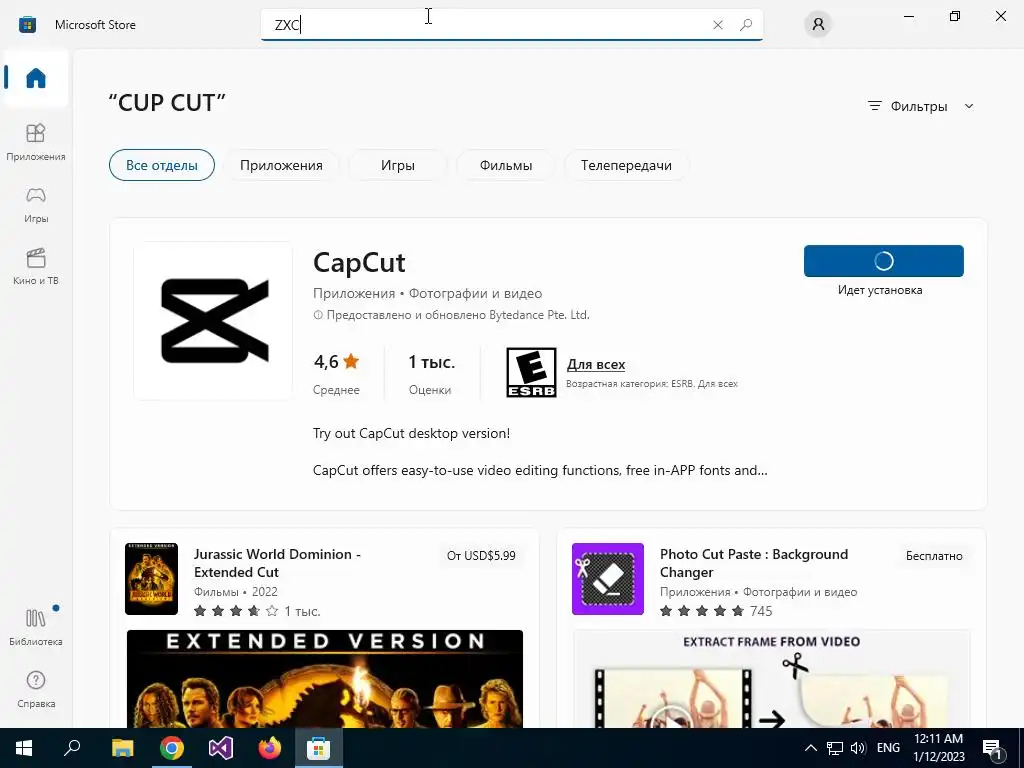Click the search magnifier icon
Image resolution: width=1024 pixels, height=768 pixels.
[x=746, y=25]
